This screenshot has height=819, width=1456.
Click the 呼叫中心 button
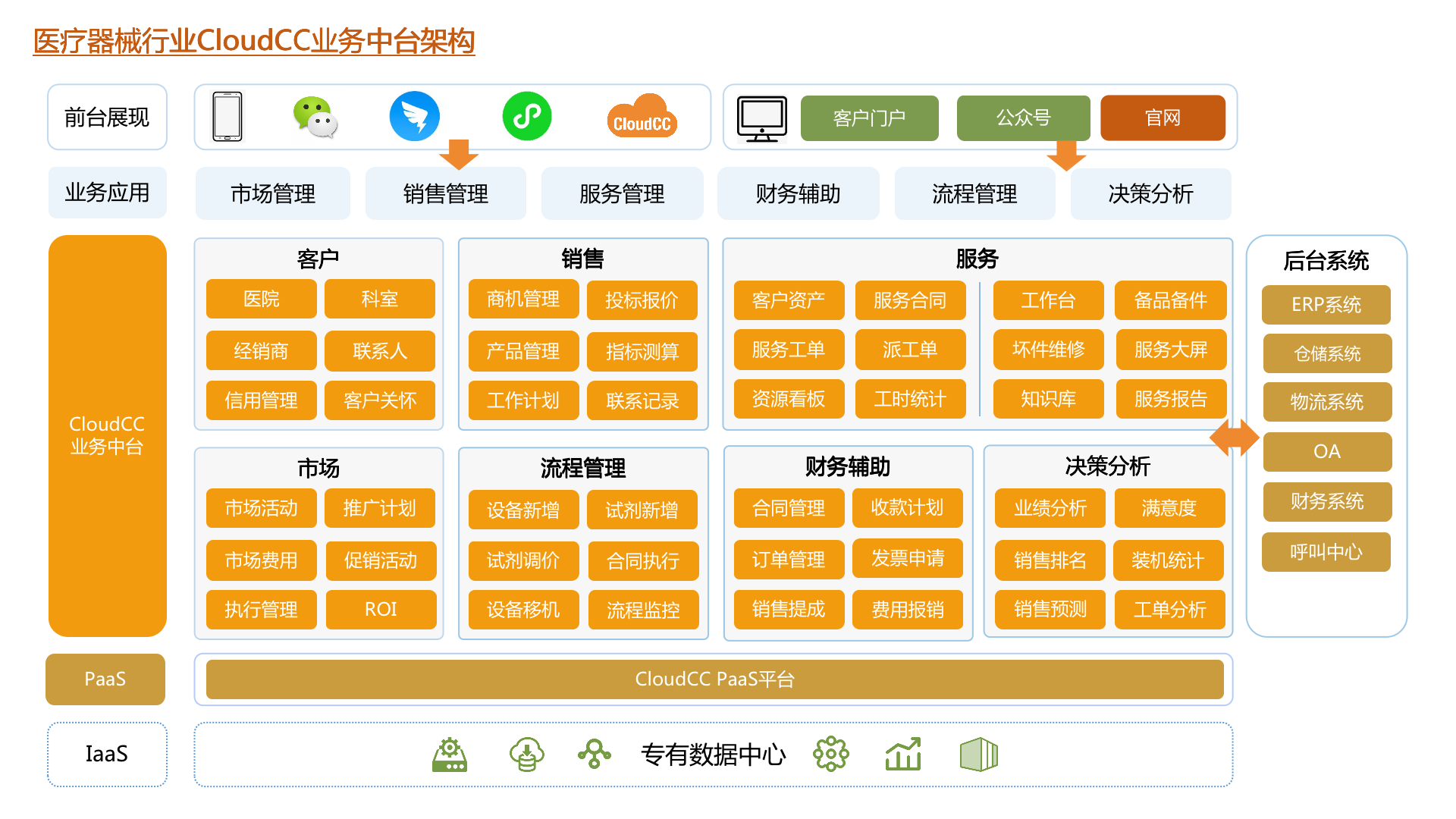(1326, 552)
